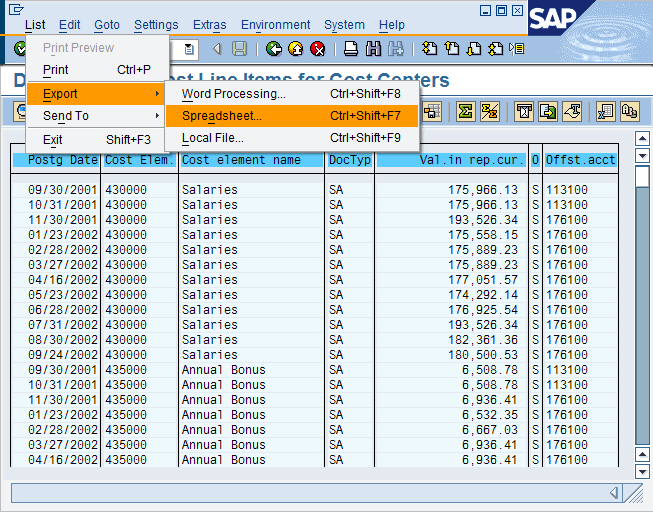653x512 pixels.
Task: Click the green Sigma total icon
Action: coord(465,112)
